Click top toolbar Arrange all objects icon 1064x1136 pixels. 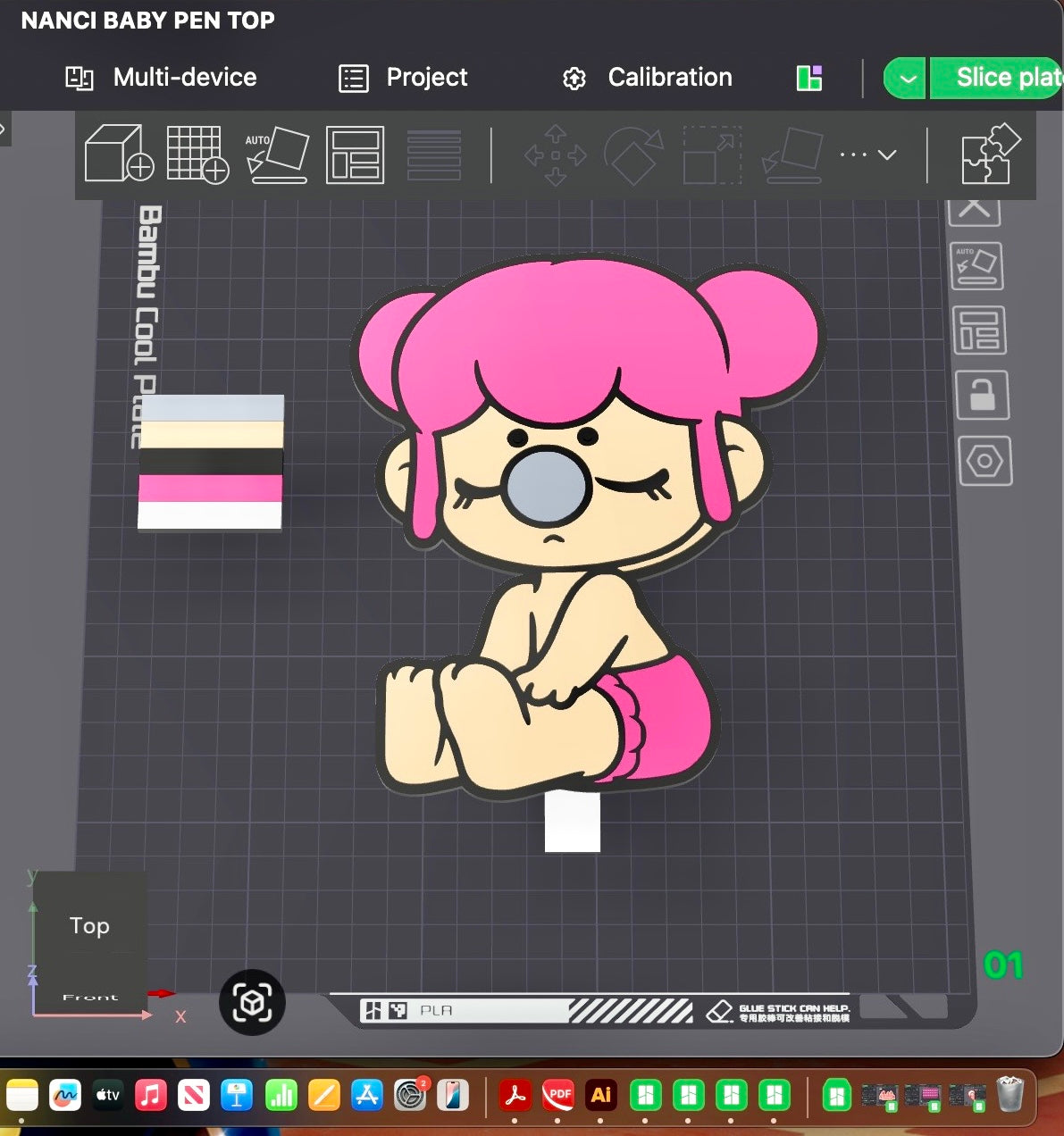pos(355,155)
